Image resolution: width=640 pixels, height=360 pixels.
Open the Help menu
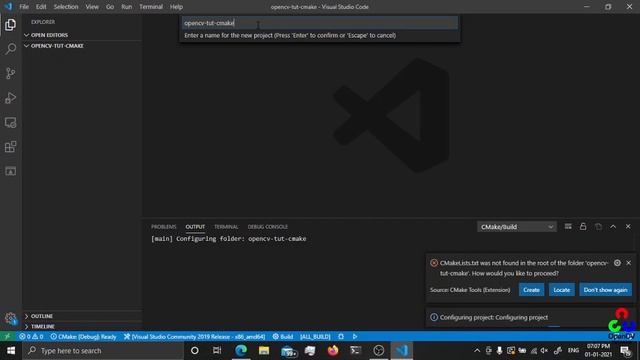[176, 7]
